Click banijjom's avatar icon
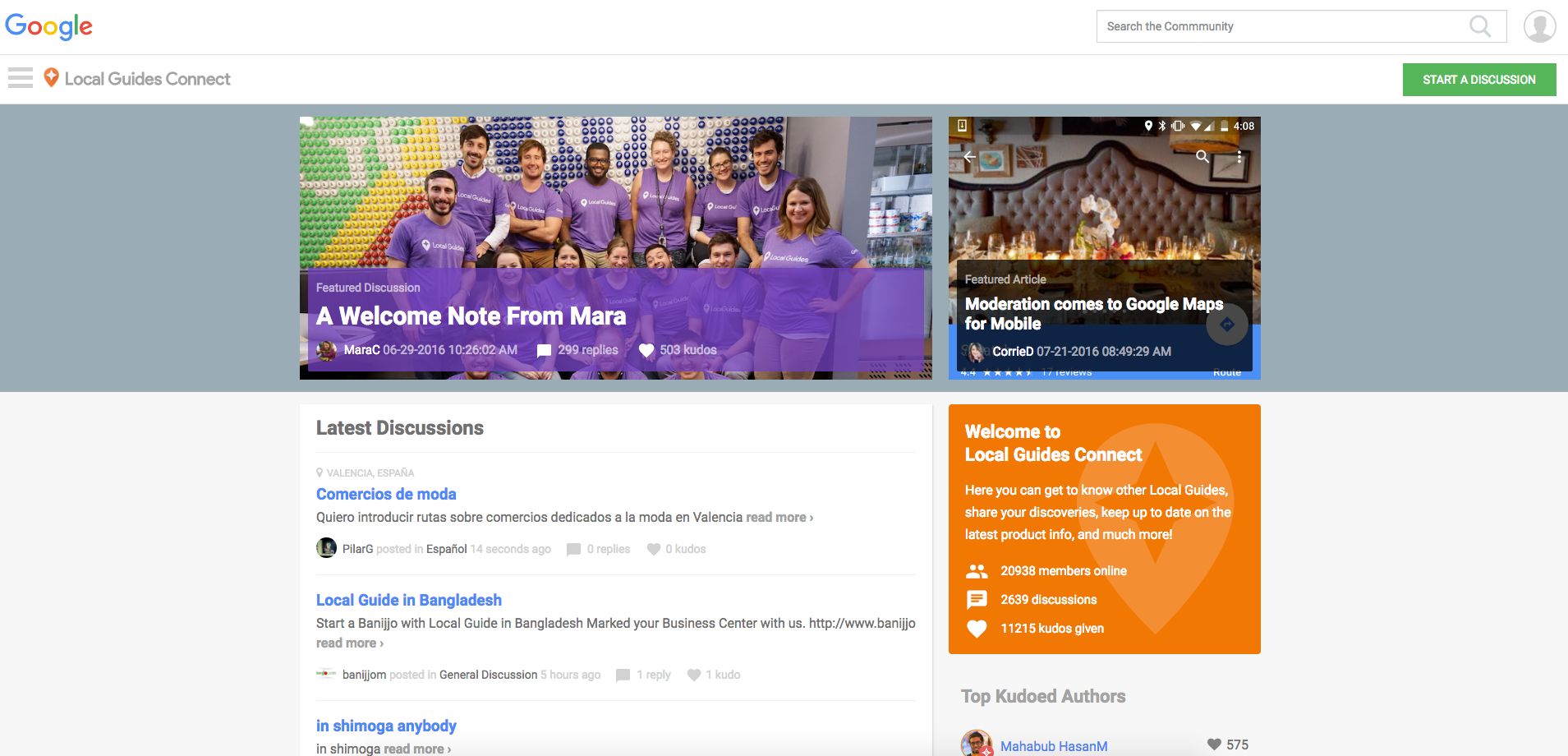This screenshot has width=1568, height=756. click(326, 674)
